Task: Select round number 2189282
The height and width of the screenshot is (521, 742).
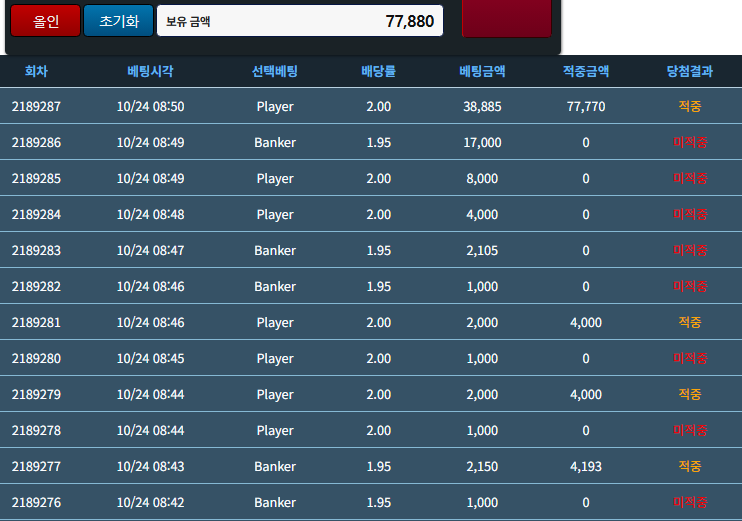Action: click(x=36, y=286)
